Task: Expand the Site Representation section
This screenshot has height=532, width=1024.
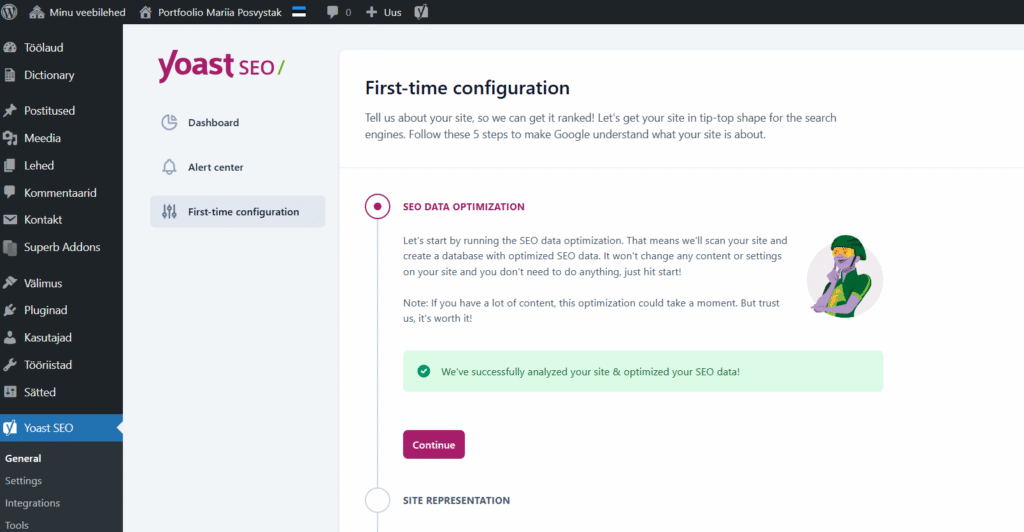Action: [456, 500]
